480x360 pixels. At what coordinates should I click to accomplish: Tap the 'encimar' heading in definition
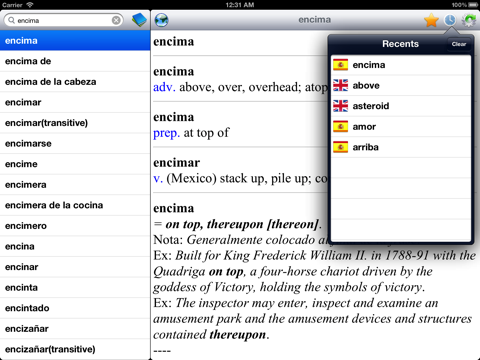[x=177, y=163]
